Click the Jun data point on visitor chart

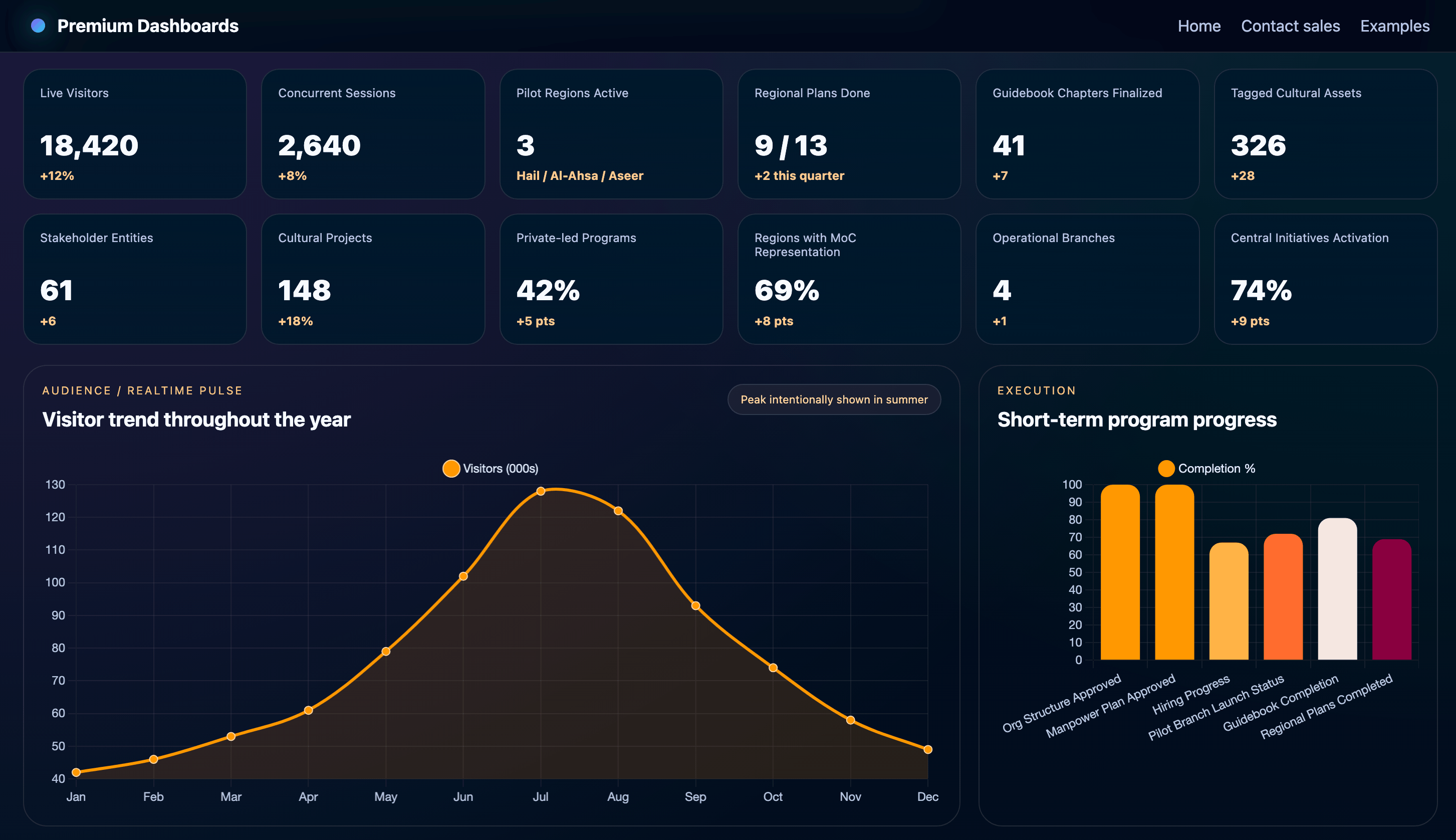[463, 576]
